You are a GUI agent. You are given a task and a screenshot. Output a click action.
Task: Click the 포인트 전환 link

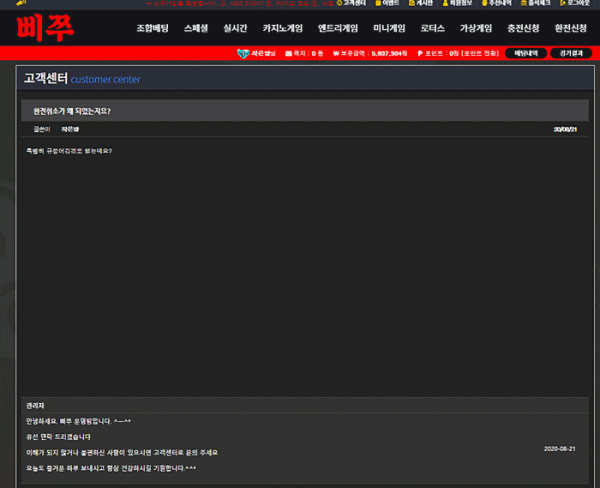[480, 54]
